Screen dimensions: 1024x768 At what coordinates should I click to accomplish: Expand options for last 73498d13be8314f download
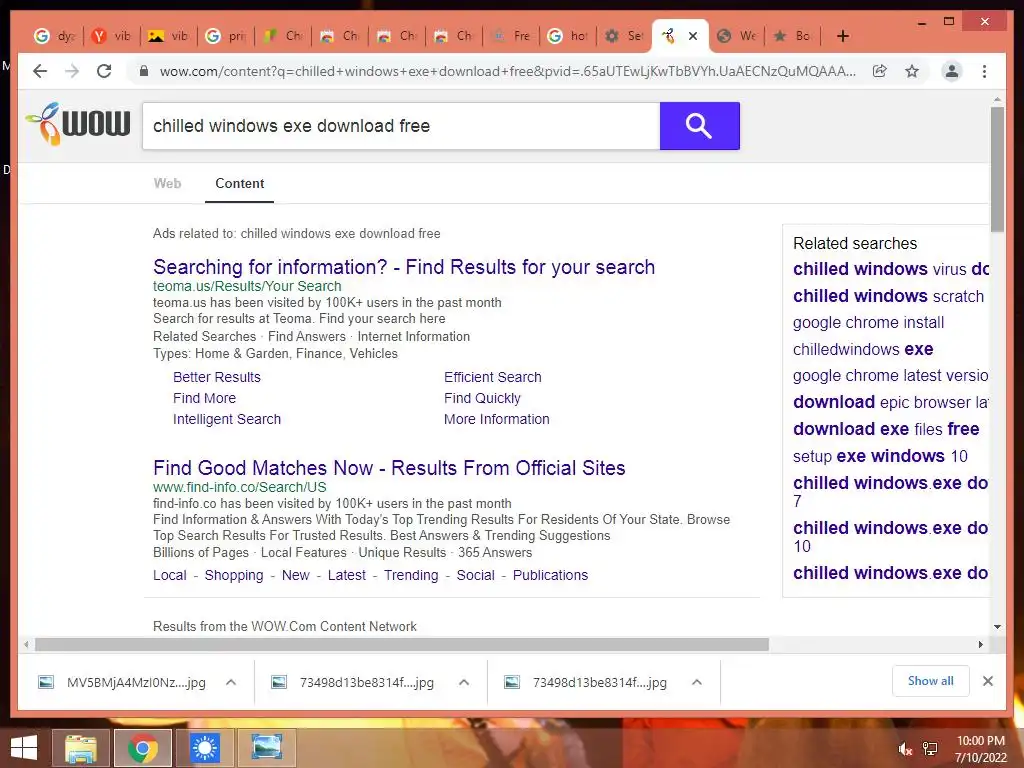click(x=697, y=682)
